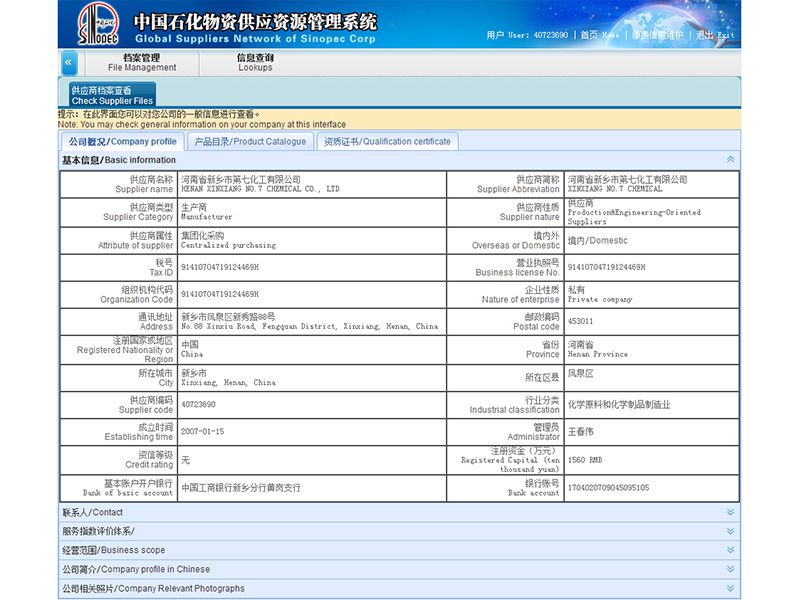Go to the Home link in header
This screenshot has width=800, height=600.
[600, 35]
